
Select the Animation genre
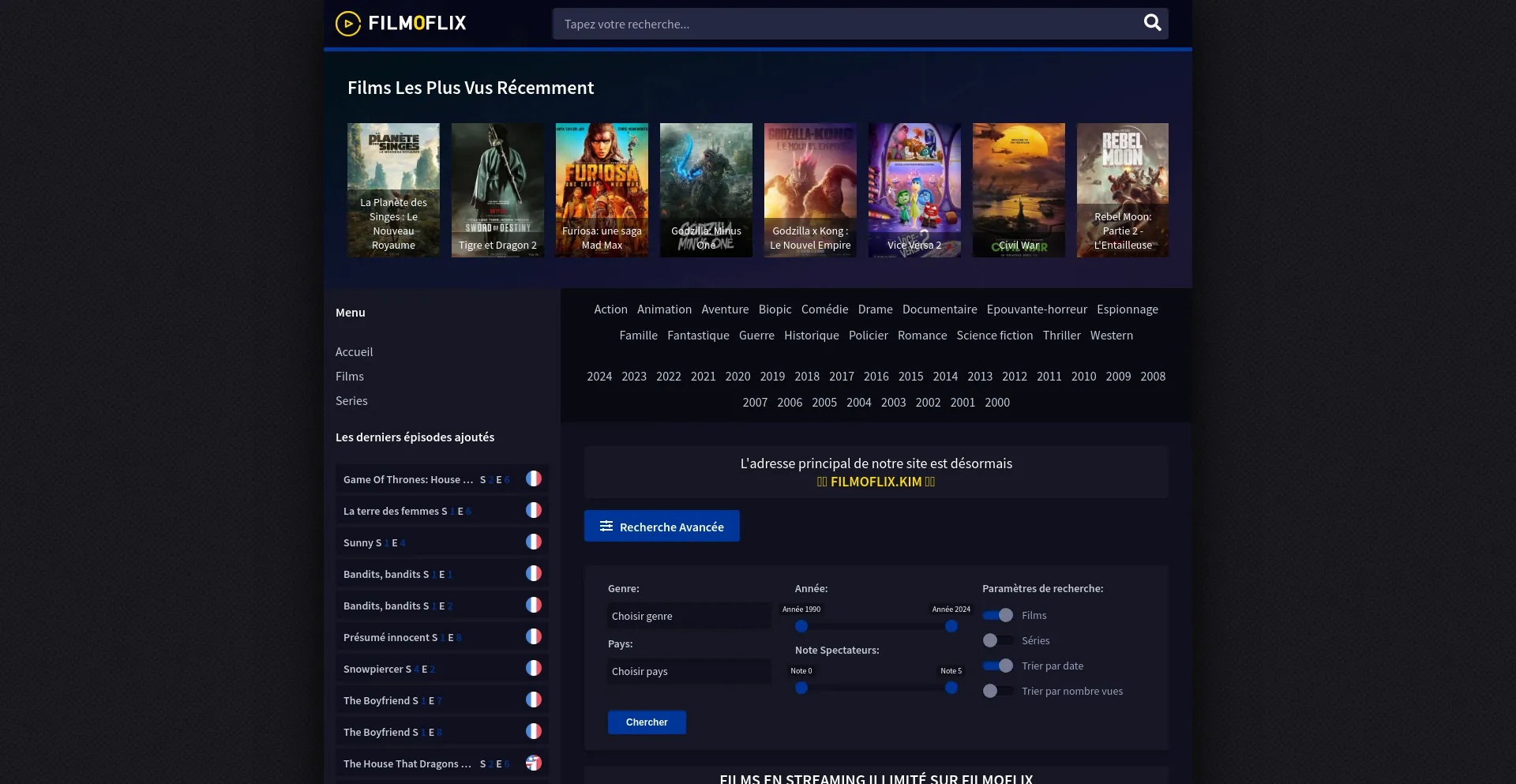(x=664, y=309)
